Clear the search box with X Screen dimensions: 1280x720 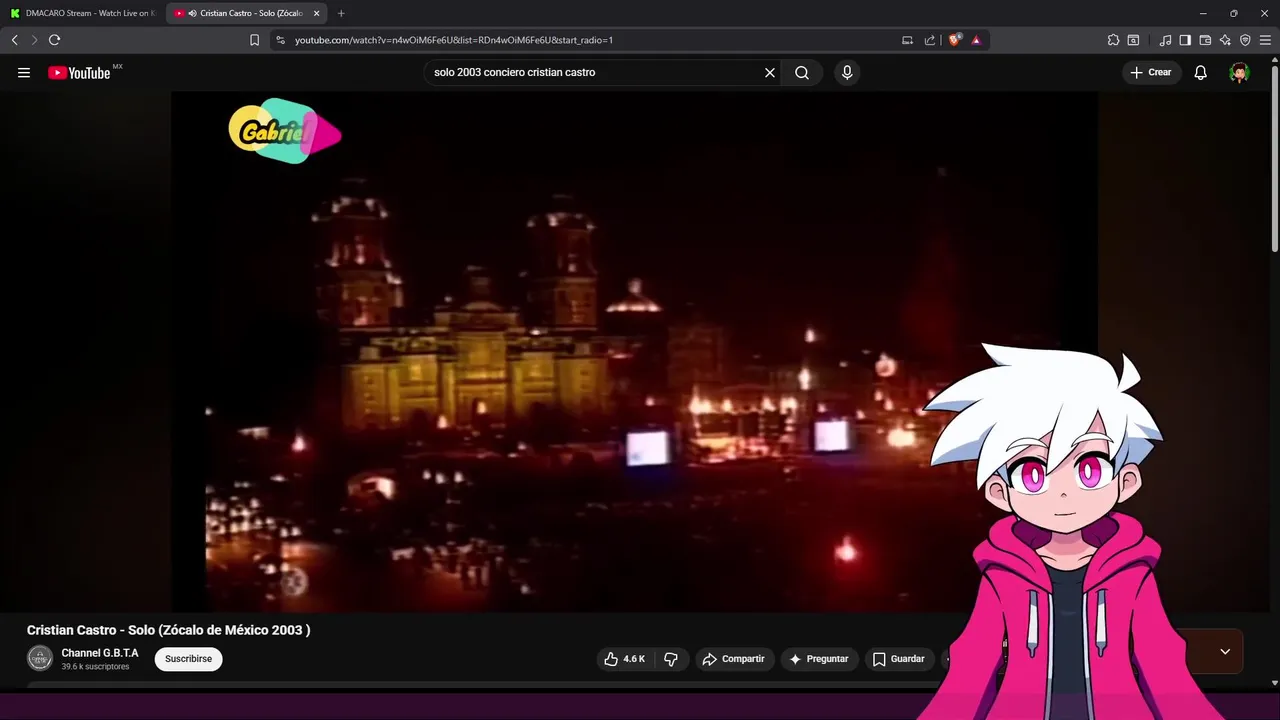770,72
